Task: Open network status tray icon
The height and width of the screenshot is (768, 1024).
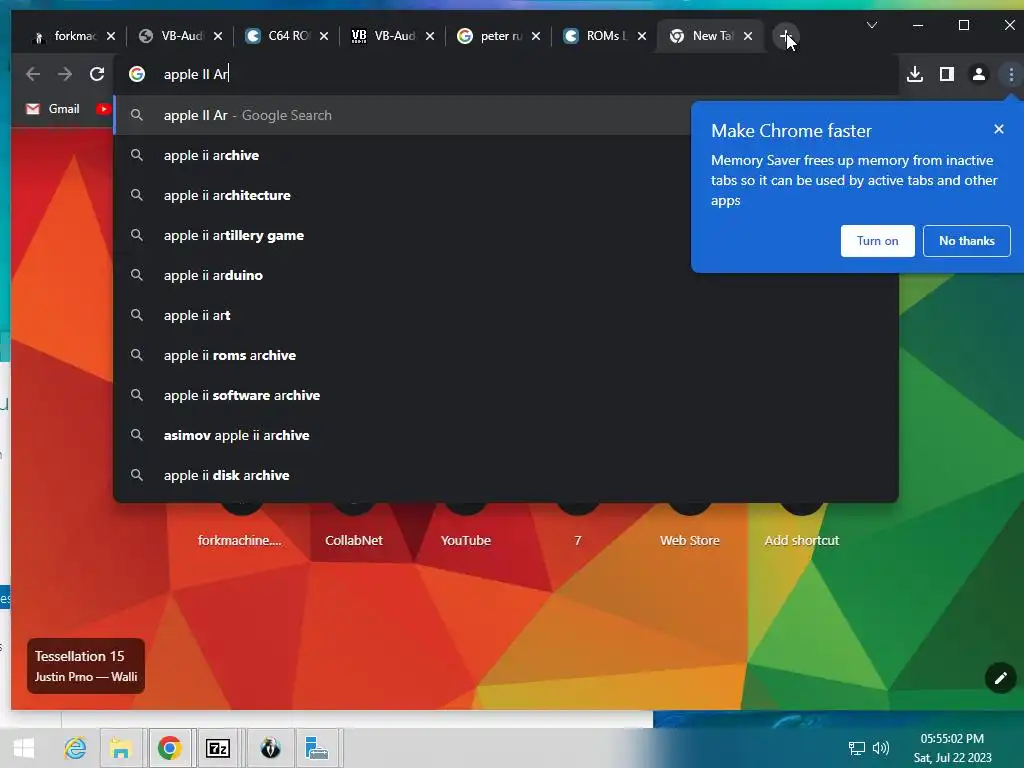Action: pyautogui.click(x=856, y=748)
